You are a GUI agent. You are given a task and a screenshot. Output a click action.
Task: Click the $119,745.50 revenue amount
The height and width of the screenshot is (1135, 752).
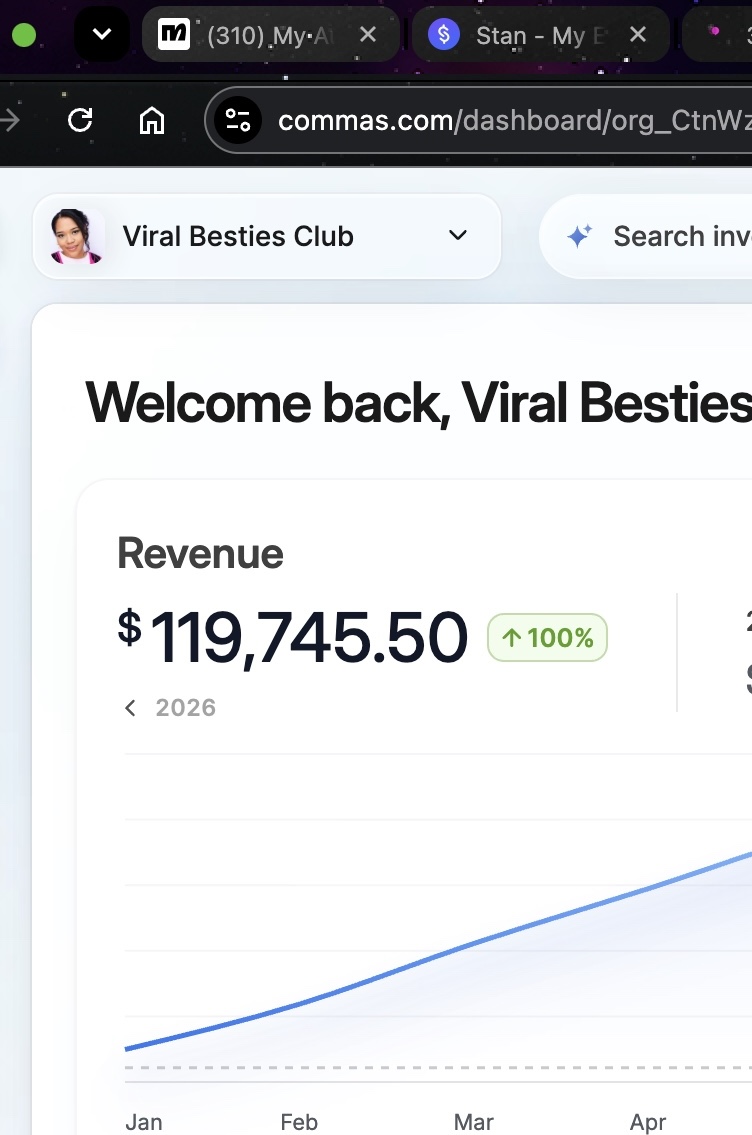tap(292, 638)
